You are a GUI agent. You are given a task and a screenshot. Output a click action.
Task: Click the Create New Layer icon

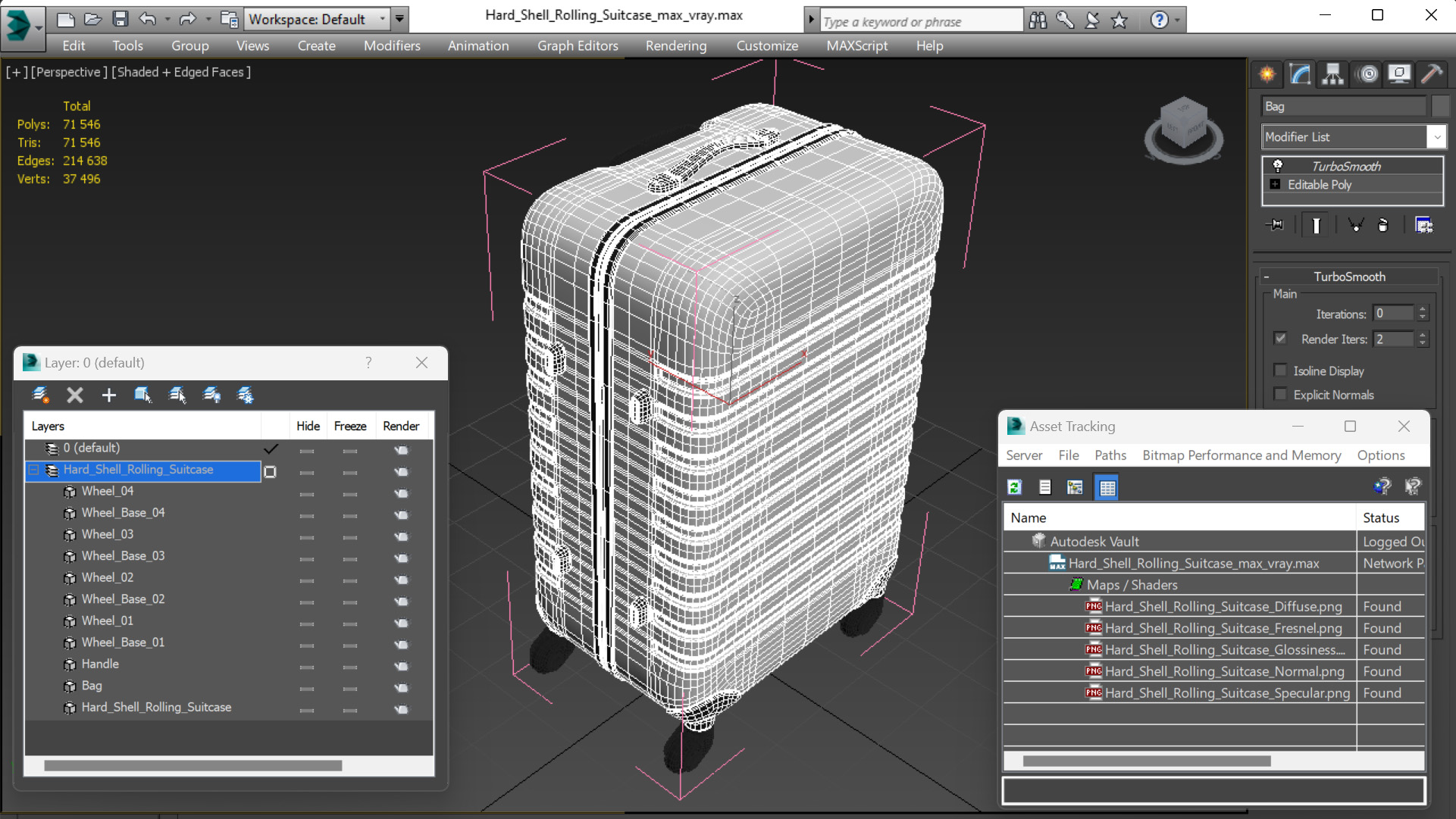click(x=41, y=395)
